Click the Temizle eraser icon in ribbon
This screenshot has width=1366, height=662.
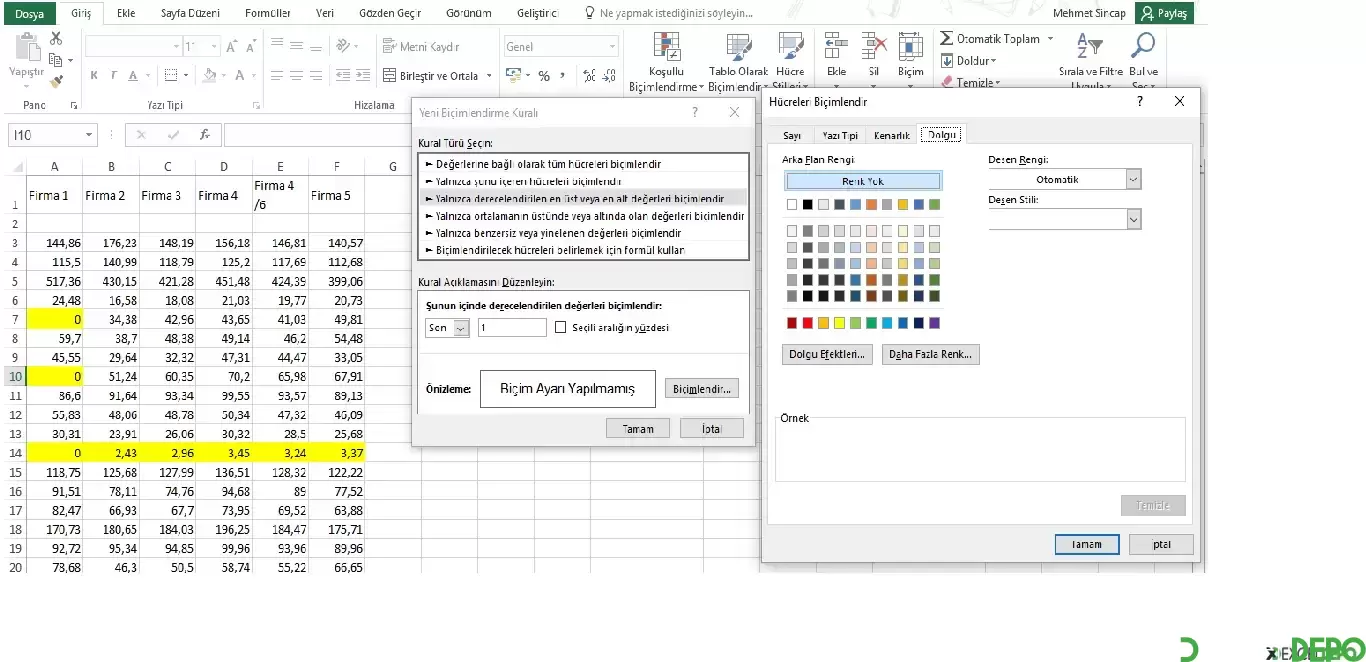pos(947,83)
